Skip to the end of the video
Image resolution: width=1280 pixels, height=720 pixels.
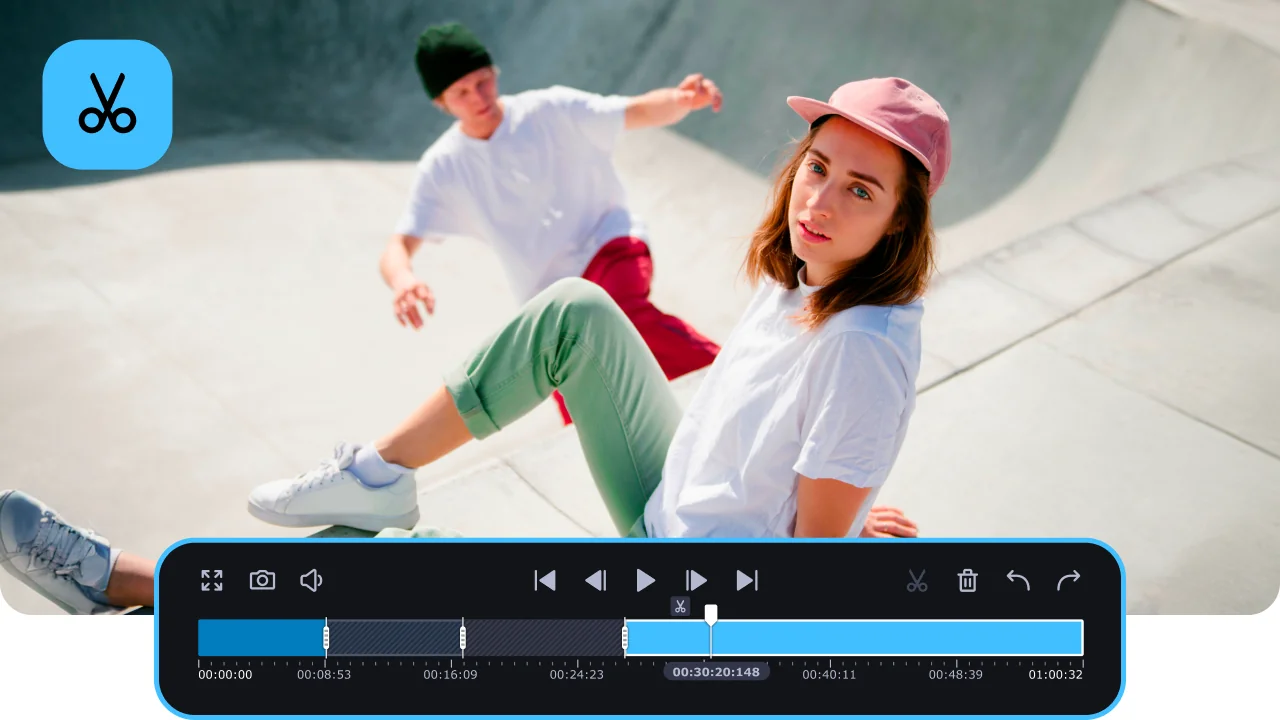[747, 580]
